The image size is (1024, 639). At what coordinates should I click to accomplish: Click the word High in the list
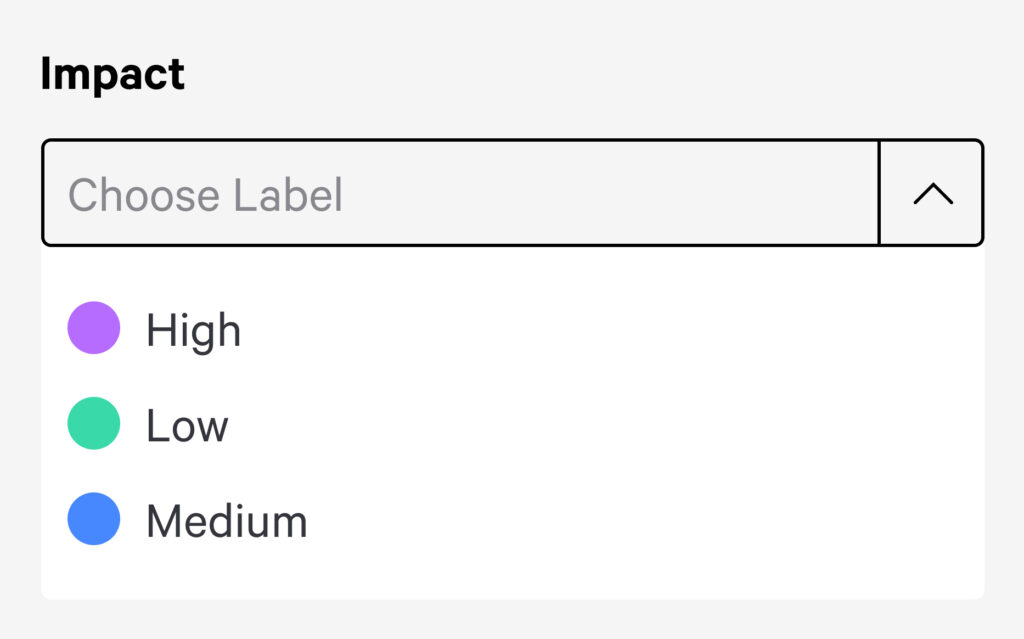(193, 330)
